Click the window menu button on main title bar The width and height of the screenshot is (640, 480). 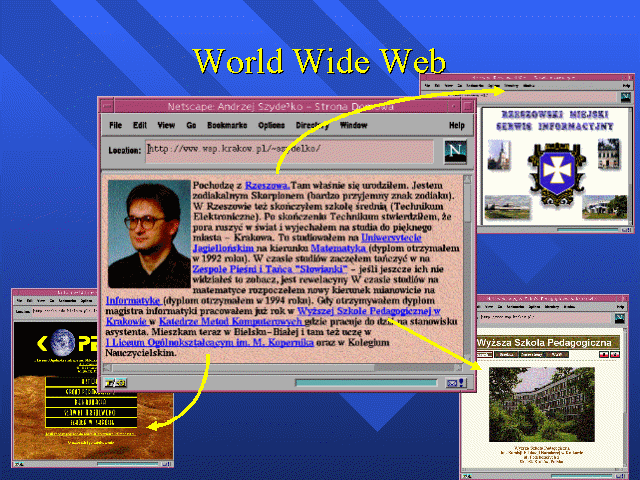coord(107,107)
